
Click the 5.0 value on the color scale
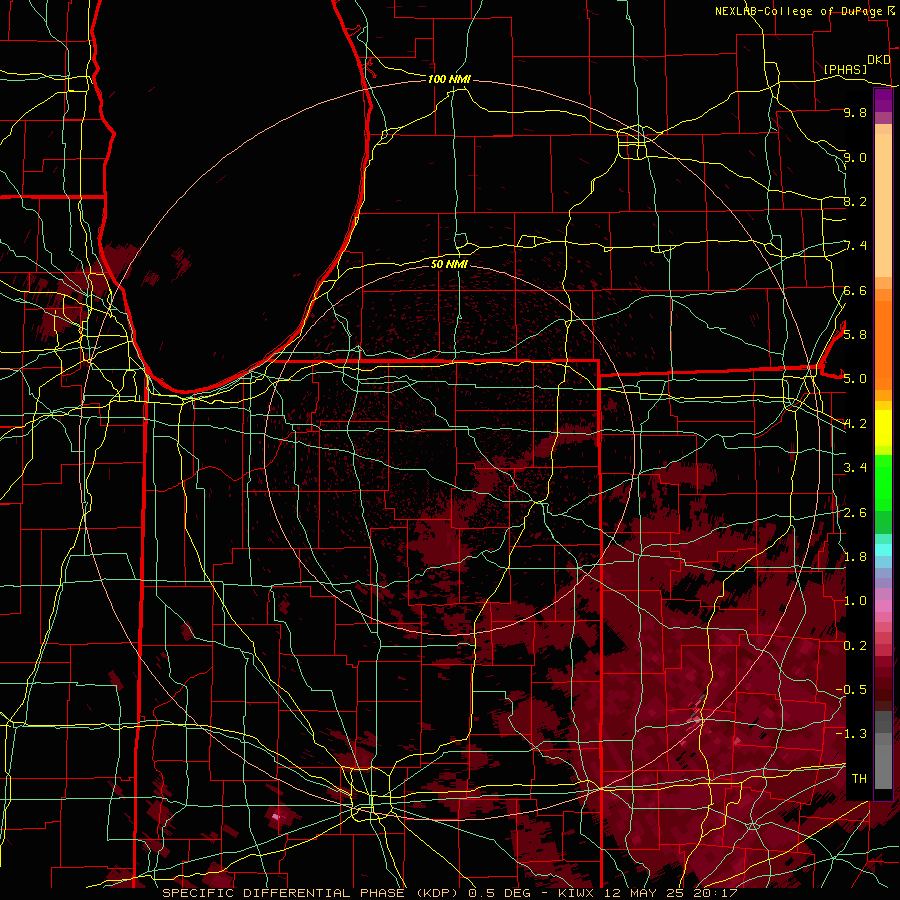tap(855, 379)
